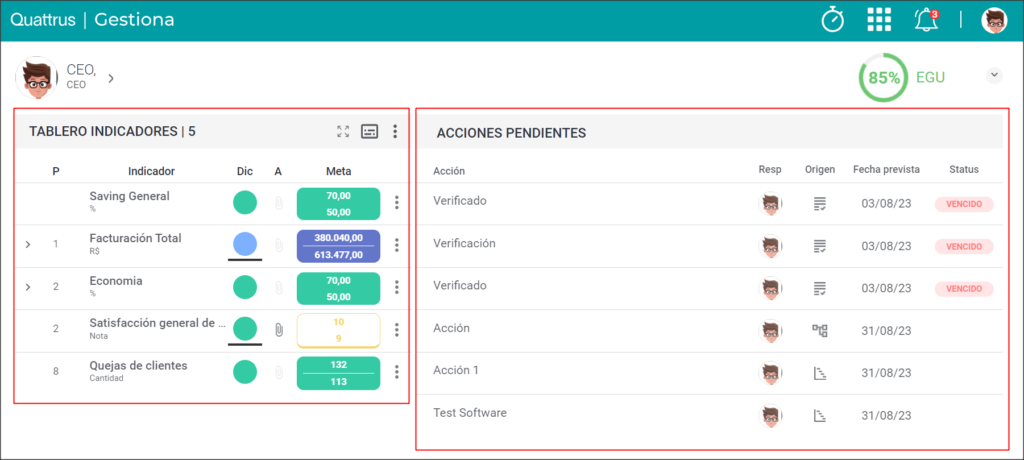The image size is (1024, 460).
Task: Click VENCIDO status on first Verificado row
Action: click(964, 204)
